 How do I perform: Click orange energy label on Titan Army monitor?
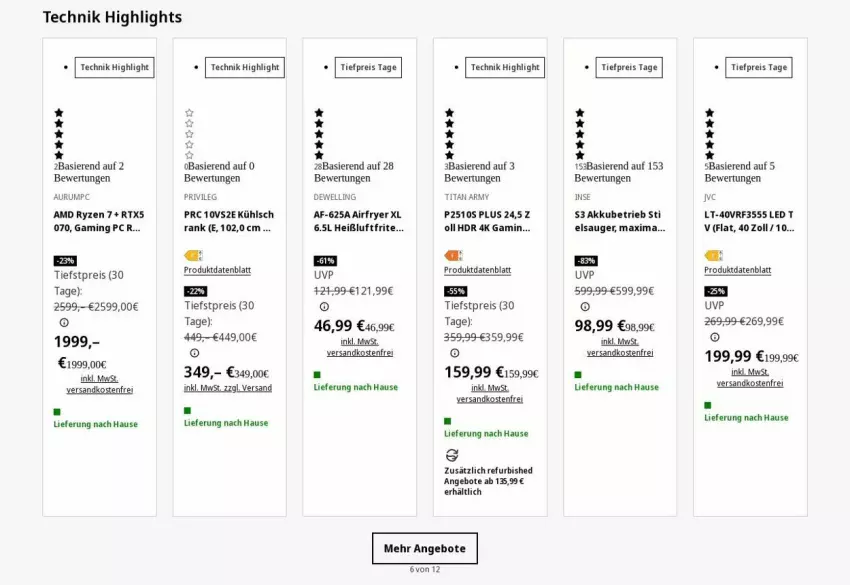pos(453,256)
